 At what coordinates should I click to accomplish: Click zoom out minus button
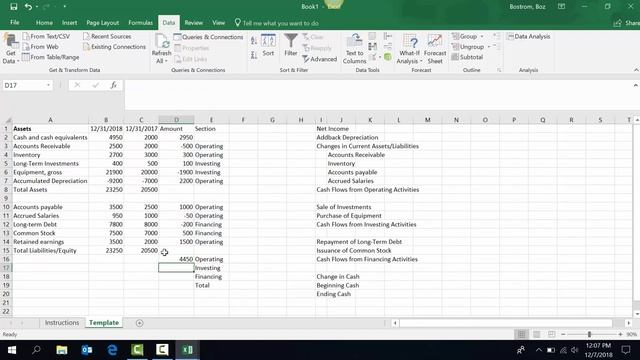tap(563, 334)
